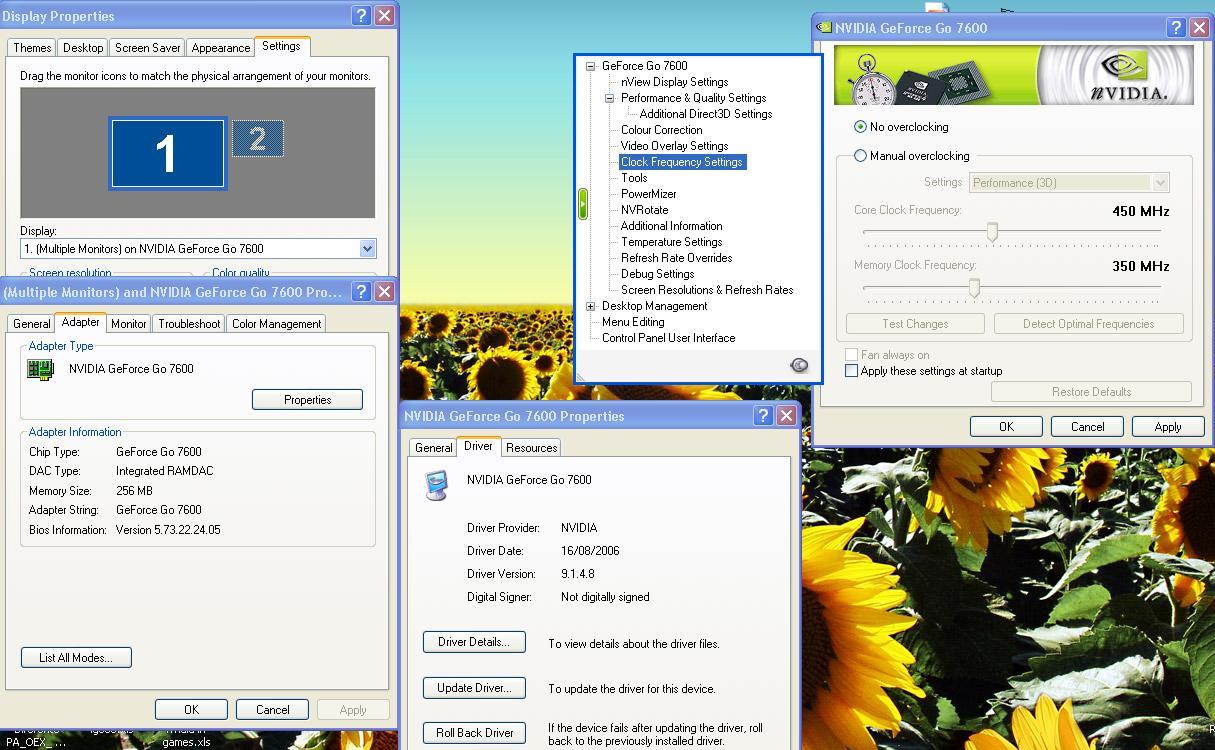Click the adapter Properties button
Screen dimensions: 1215x750
(307, 400)
